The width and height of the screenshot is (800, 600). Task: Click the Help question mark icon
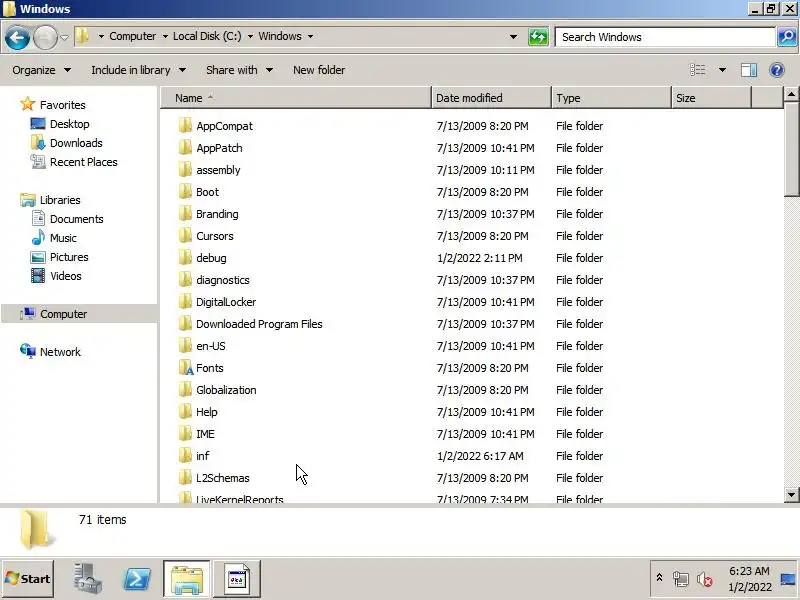[777, 70]
